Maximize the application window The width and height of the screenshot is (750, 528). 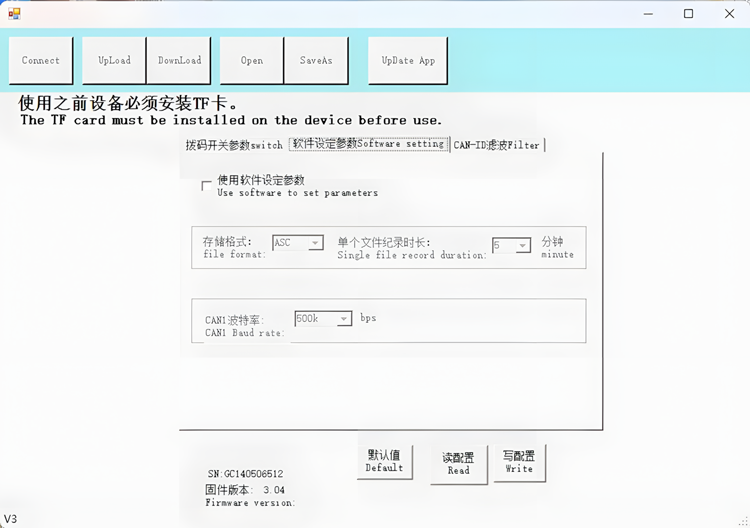coord(688,14)
